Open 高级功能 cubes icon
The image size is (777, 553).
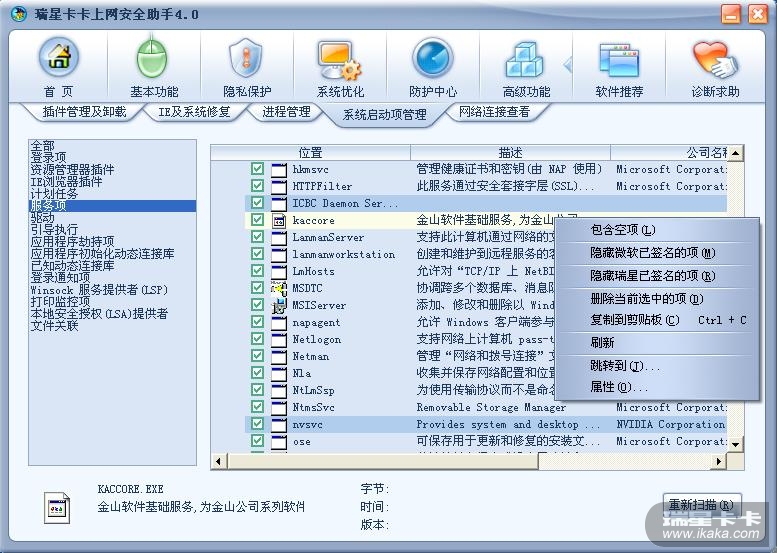525,60
